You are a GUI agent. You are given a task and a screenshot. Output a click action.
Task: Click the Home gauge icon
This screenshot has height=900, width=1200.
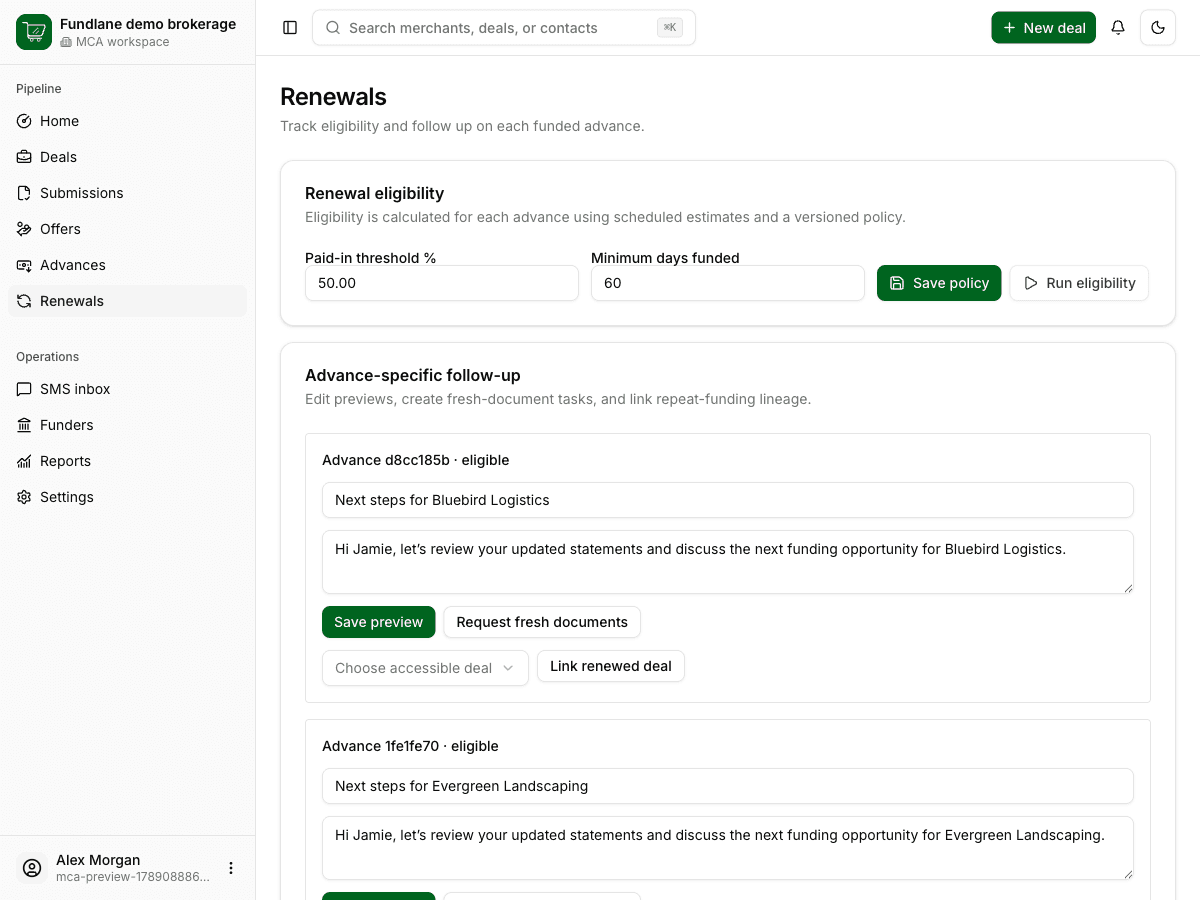pyautogui.click(x=24, y=121)
